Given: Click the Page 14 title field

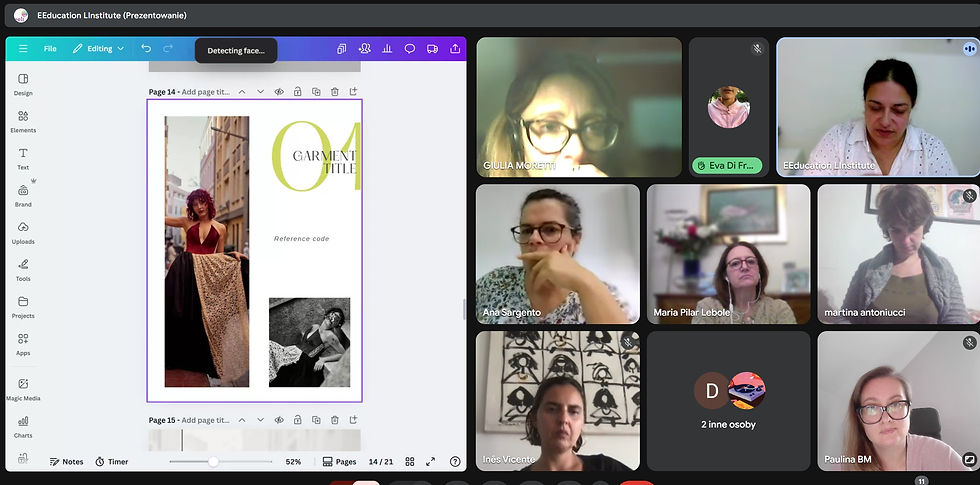Looking at the screenshot, I should click(x=206, y=92).
